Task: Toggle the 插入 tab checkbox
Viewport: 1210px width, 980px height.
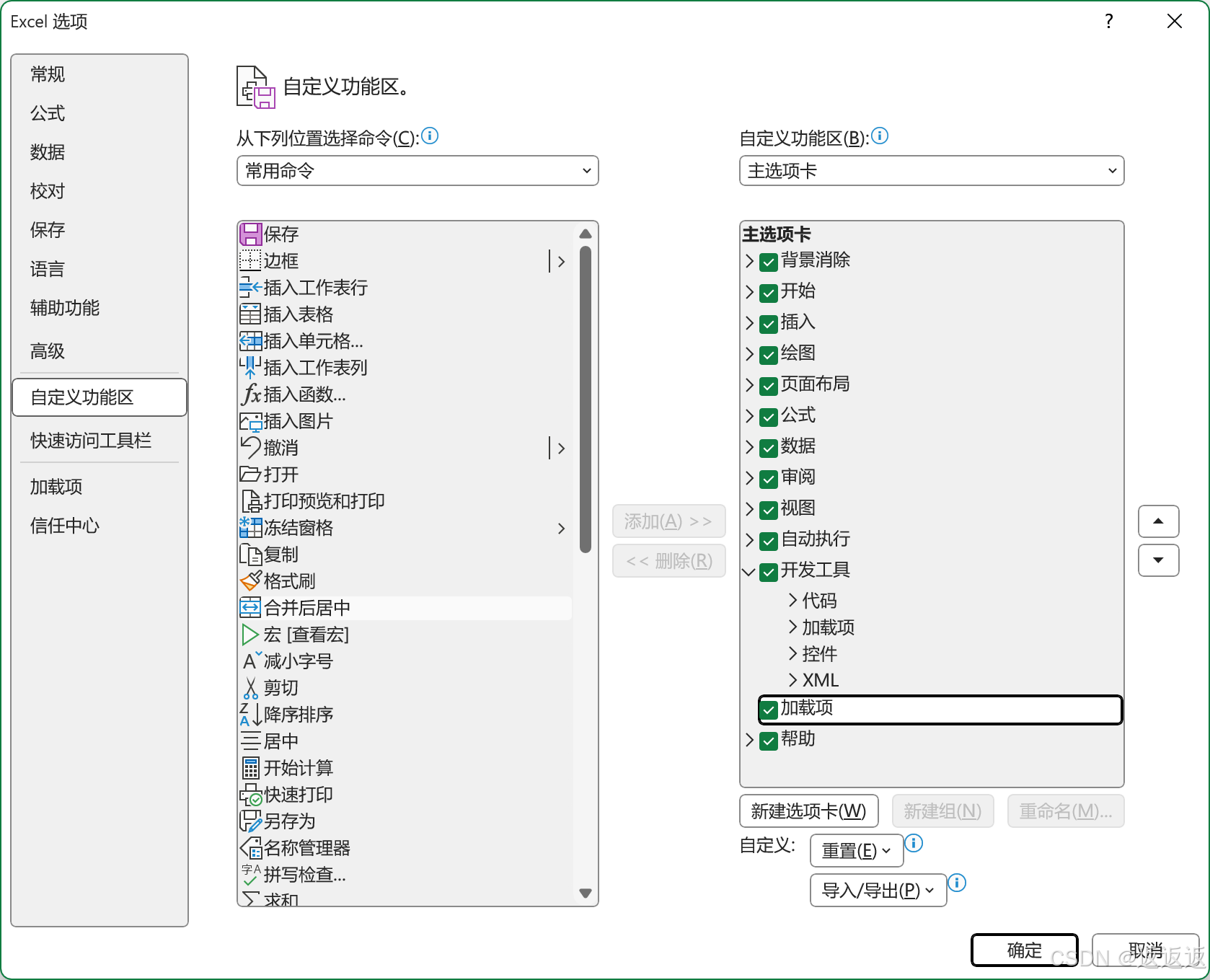Action: (769, 323)
